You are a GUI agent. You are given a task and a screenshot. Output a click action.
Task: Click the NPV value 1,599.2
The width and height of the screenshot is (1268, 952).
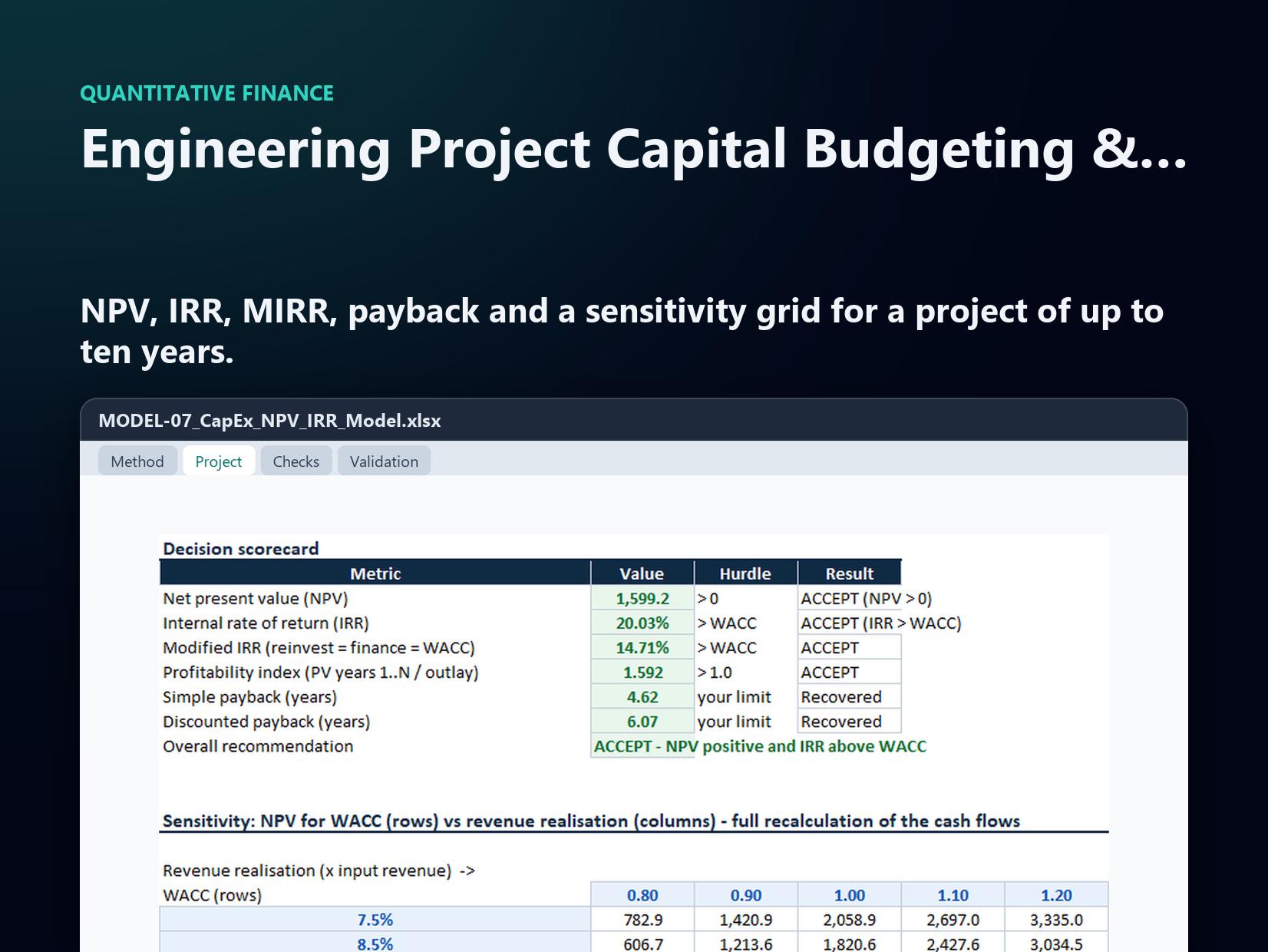[x=642, y=598]
